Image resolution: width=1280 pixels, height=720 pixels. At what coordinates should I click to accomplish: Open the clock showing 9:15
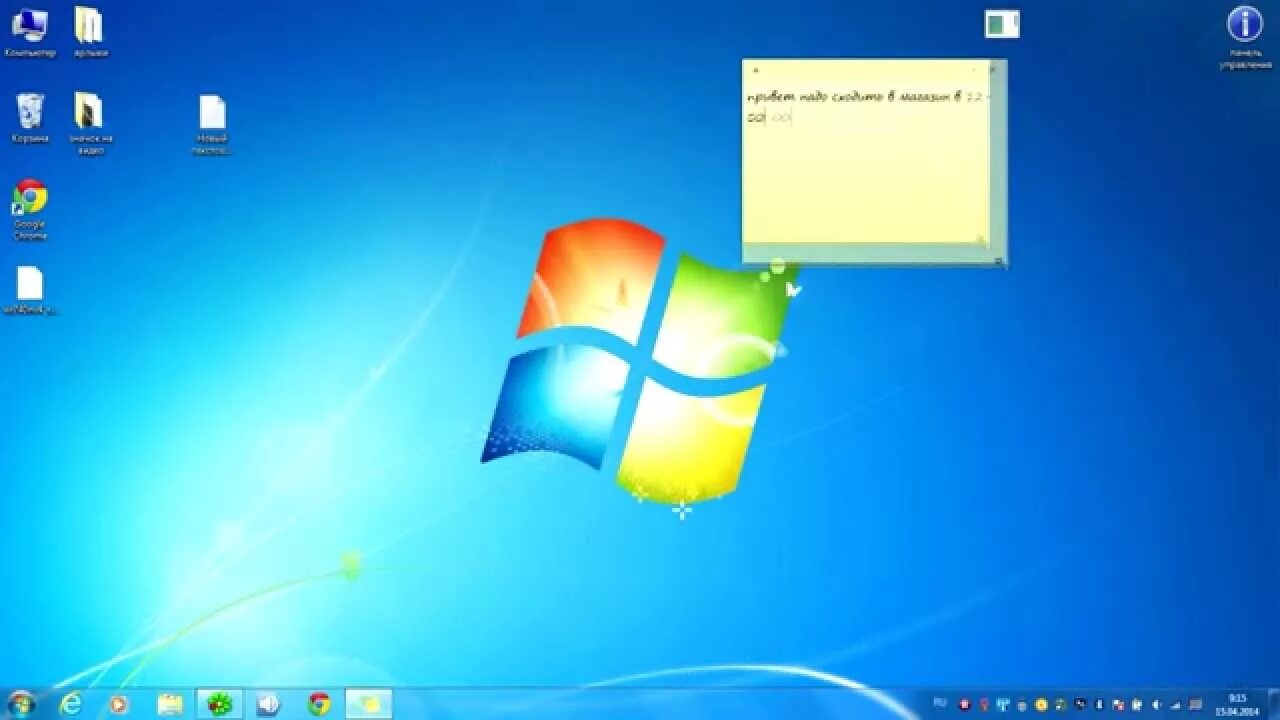pyautogui.click(x=1236, y=704)
